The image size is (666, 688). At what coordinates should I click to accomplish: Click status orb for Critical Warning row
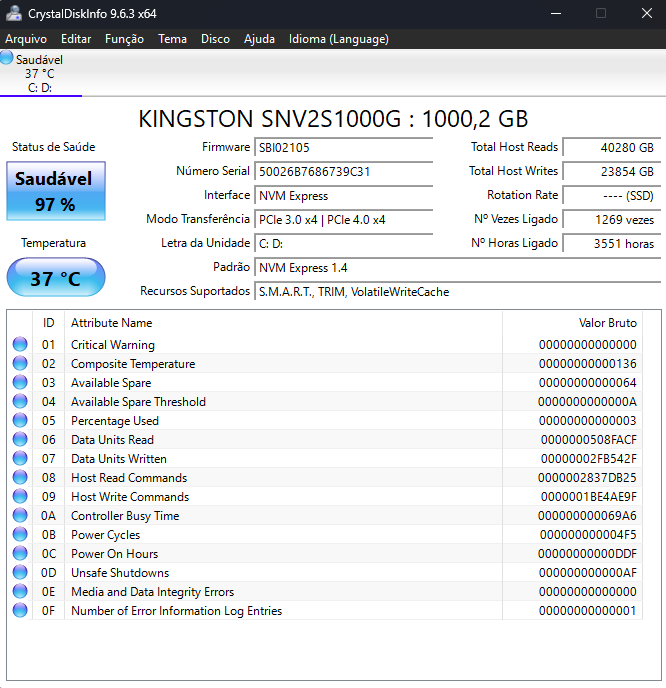click(x=20, y=344)
